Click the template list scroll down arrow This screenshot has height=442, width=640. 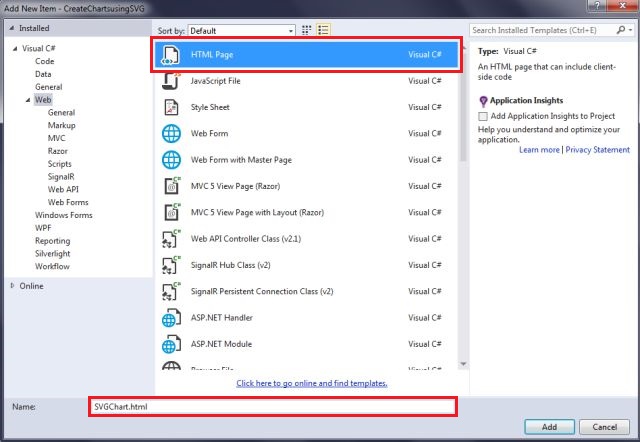(x=463, y=364)
